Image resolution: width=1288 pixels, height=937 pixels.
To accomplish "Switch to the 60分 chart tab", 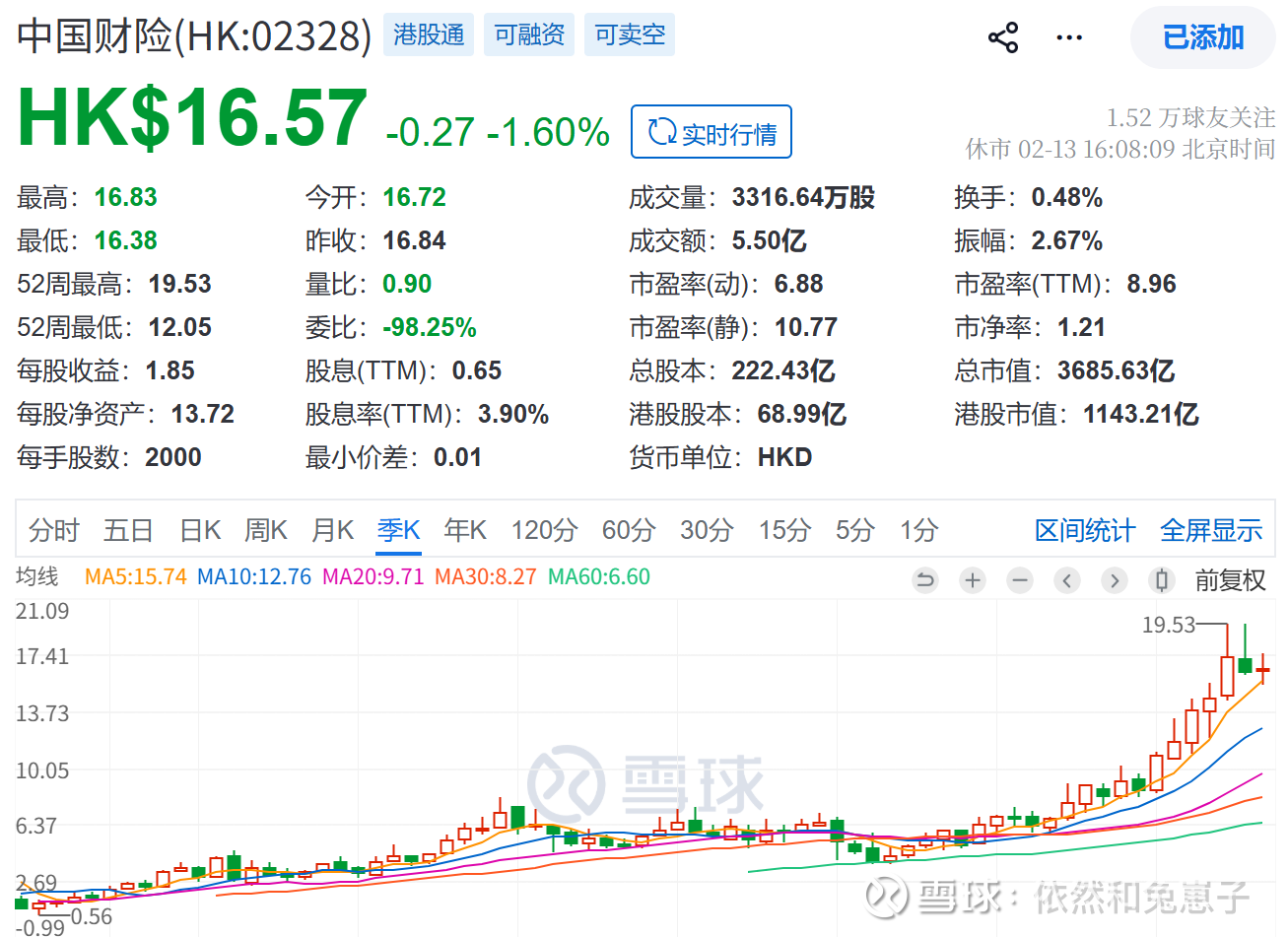I will coord(629,530).
